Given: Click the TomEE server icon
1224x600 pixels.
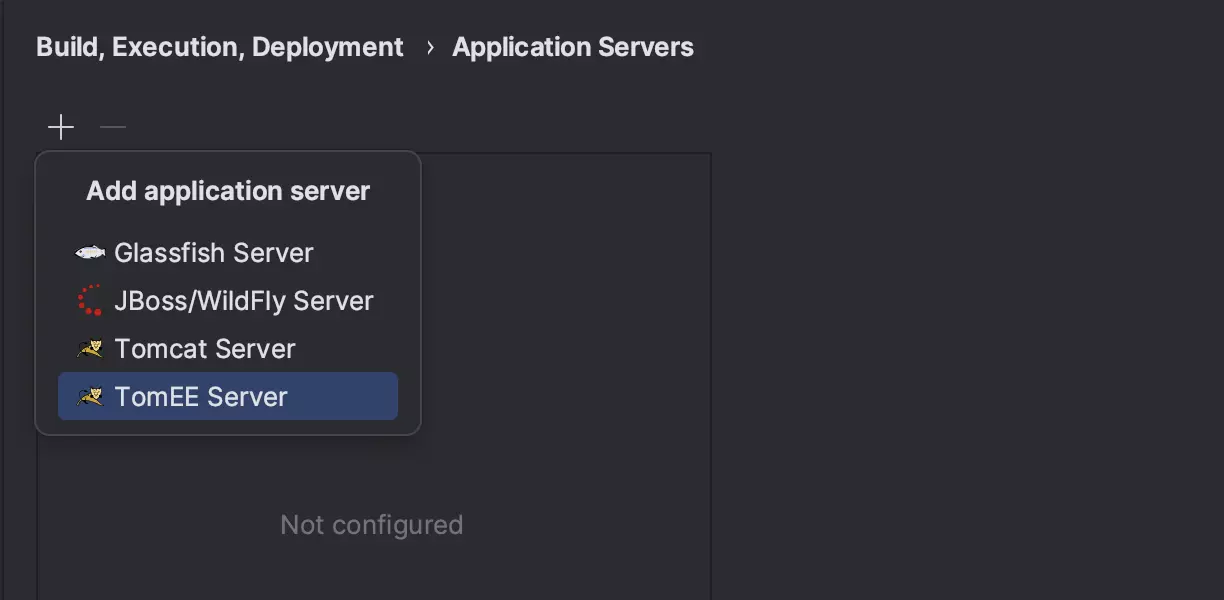Looking at the screenshot, I should (90, 397).
